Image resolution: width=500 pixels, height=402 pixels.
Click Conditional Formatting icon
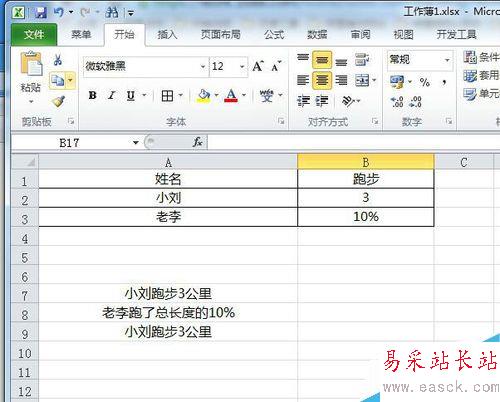[470, 57]
